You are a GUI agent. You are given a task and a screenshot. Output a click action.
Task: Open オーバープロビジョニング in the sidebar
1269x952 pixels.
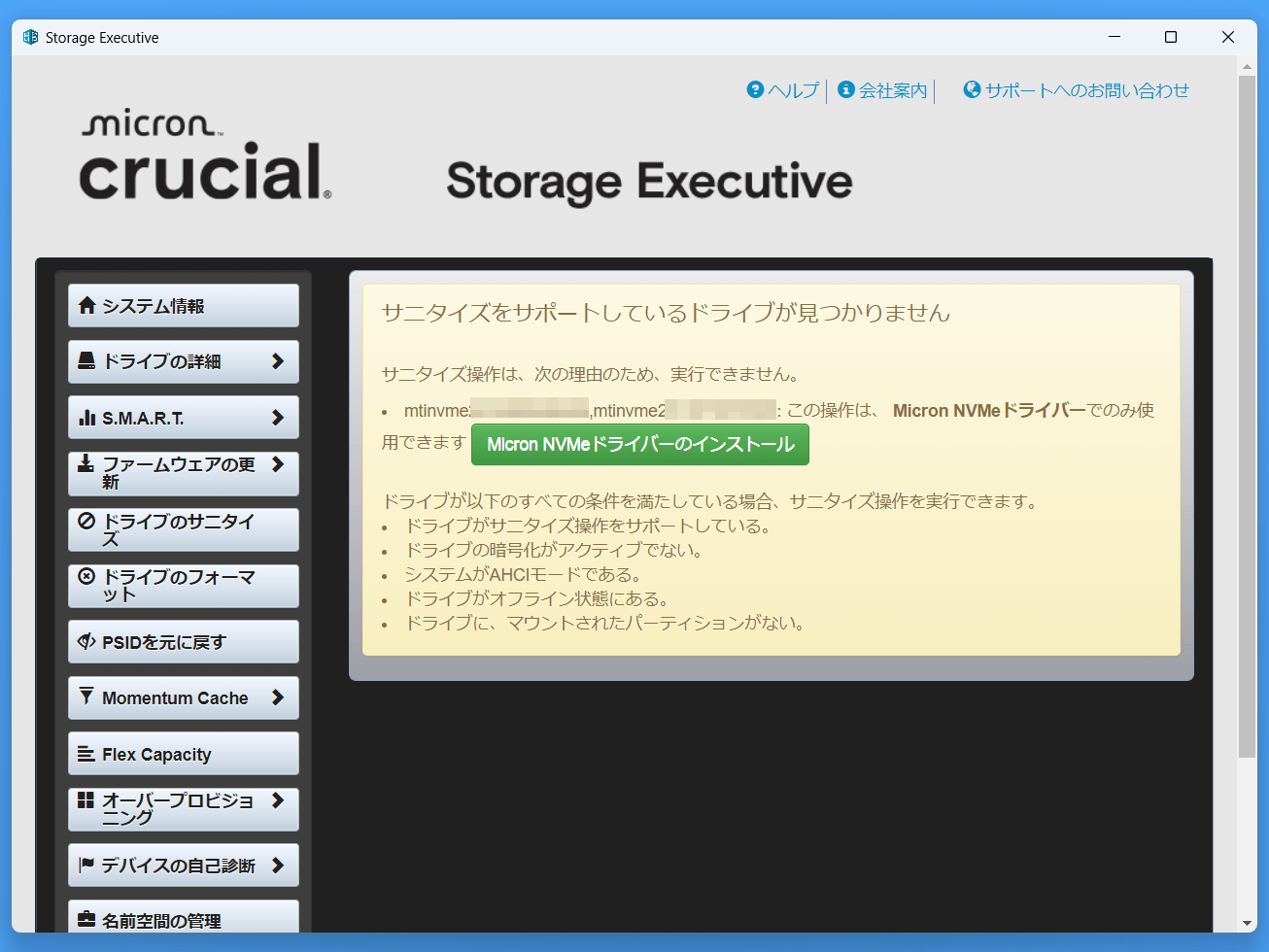click(x=184, y=809)
